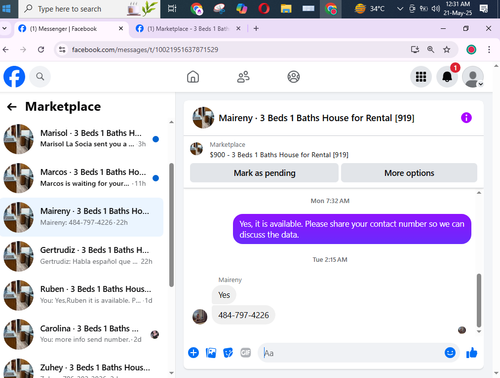500x378 pixels.
Task: Click the browser back arrow
Action: [x=6, y=50]
